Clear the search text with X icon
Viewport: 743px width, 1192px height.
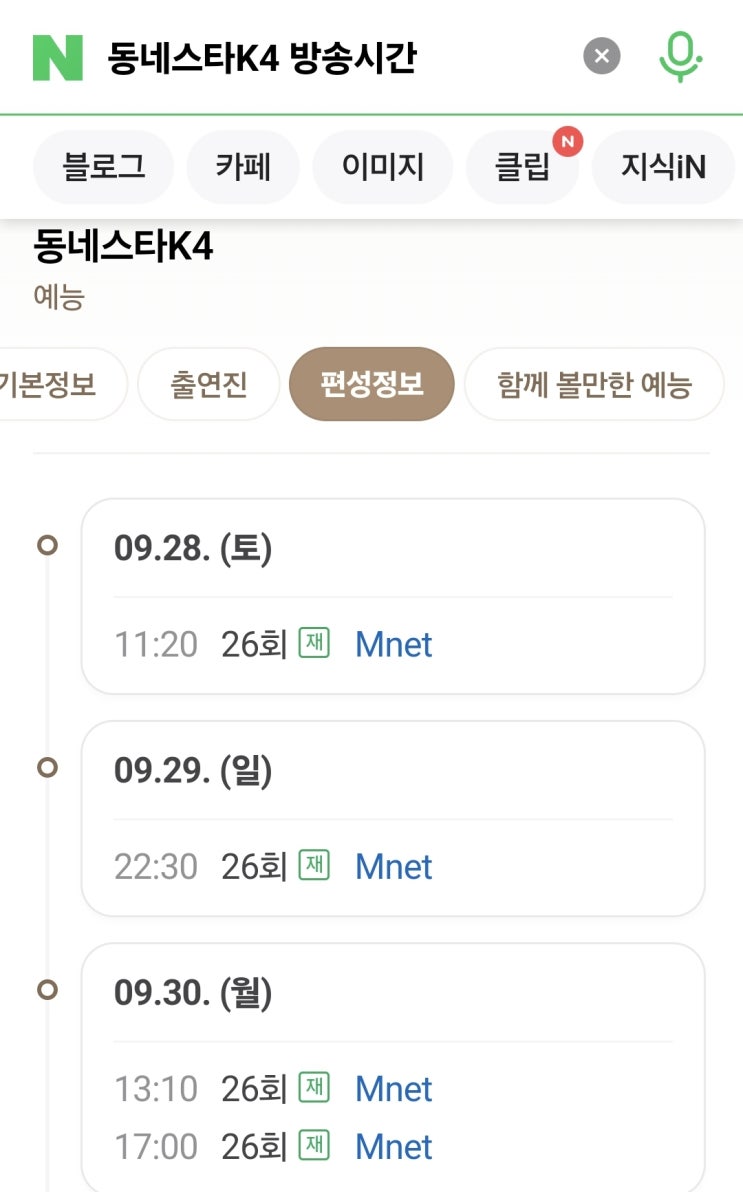coord(602,56)
